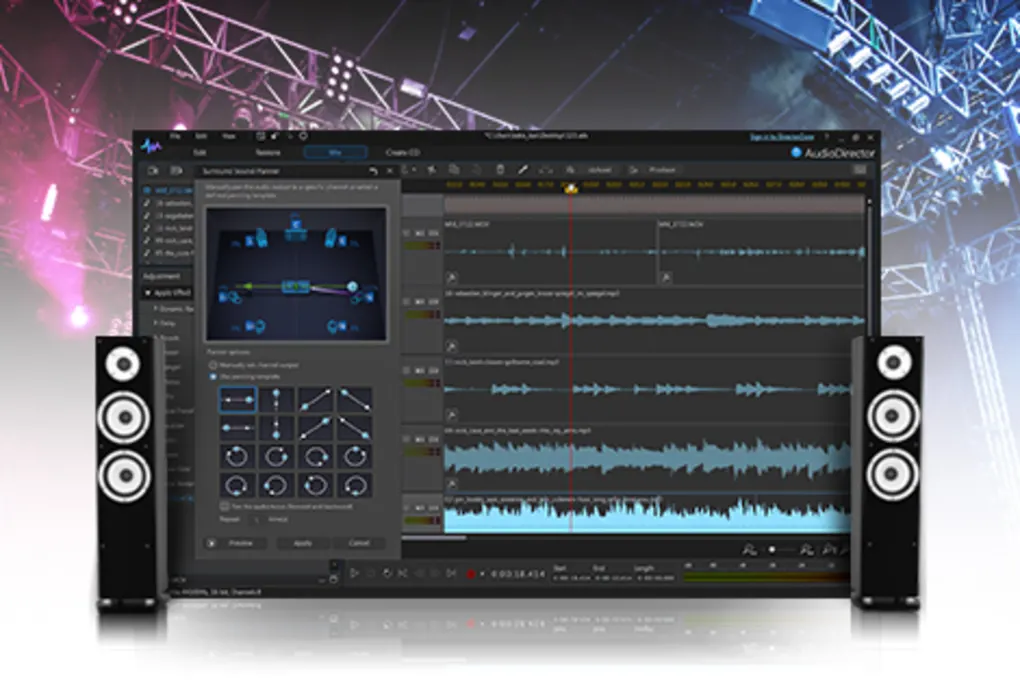Click the second library icon above file list
This screenshot has height=681, width=1020.
pos(176,170)
